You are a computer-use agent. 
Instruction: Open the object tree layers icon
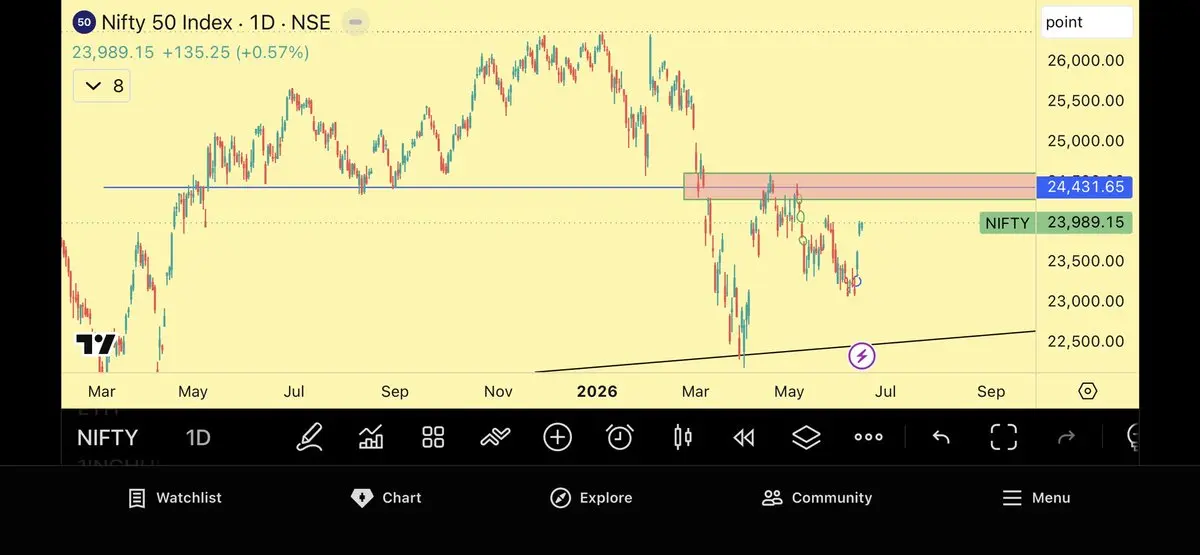coord(806,437)
